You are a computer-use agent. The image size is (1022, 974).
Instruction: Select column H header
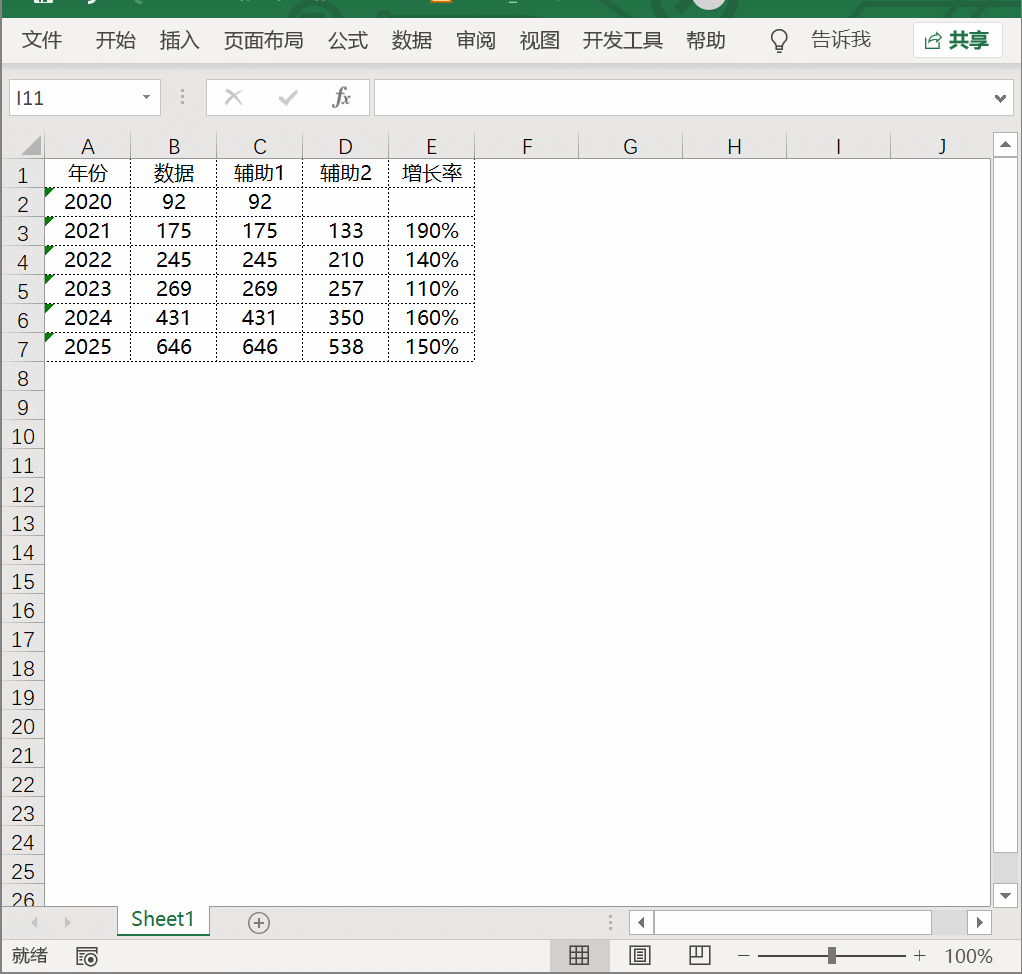tap(735, 146)
